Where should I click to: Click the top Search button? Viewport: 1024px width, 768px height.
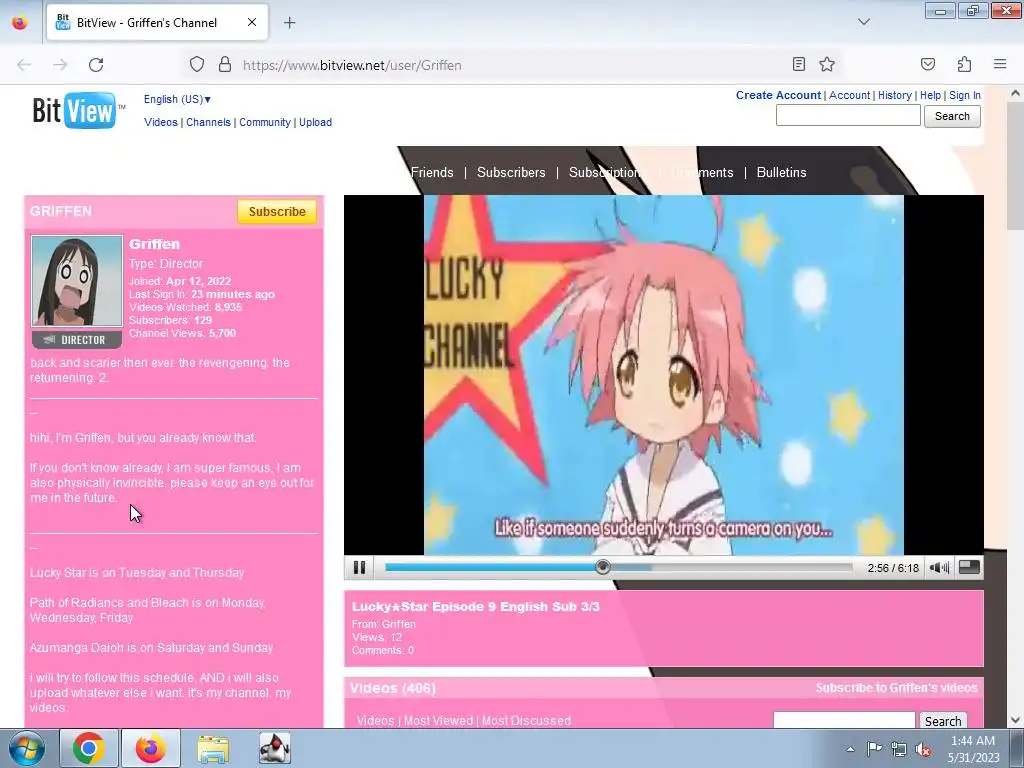coord(952,116)
